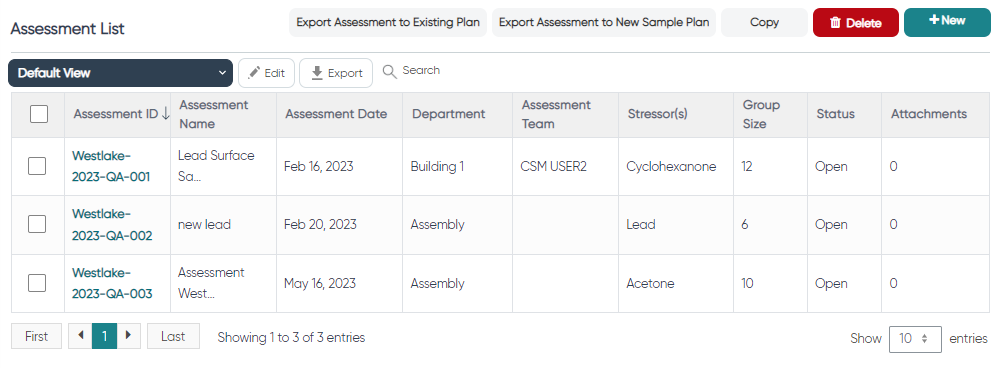Click the trash icon on Delete button

click(835, 23)
